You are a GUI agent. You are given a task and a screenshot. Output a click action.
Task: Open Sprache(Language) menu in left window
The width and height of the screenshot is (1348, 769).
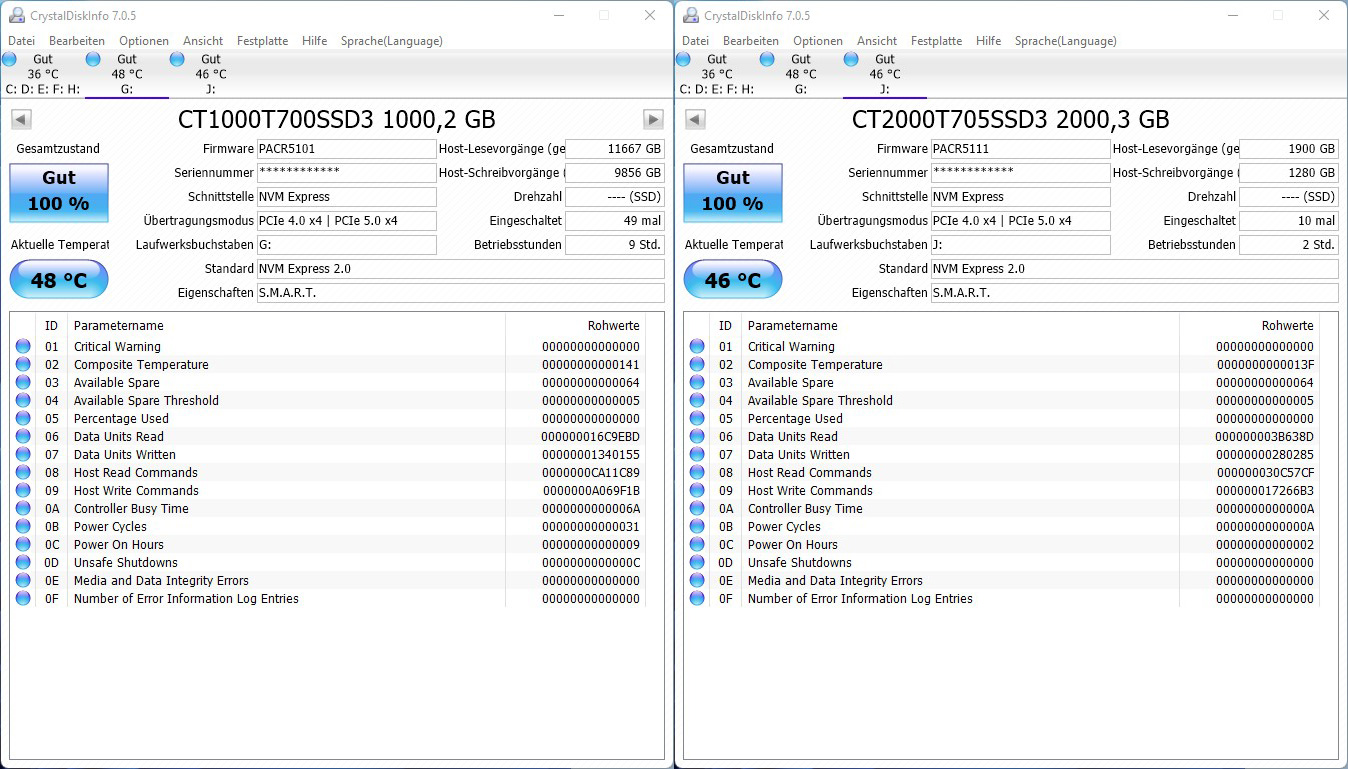tap(391, 41)
